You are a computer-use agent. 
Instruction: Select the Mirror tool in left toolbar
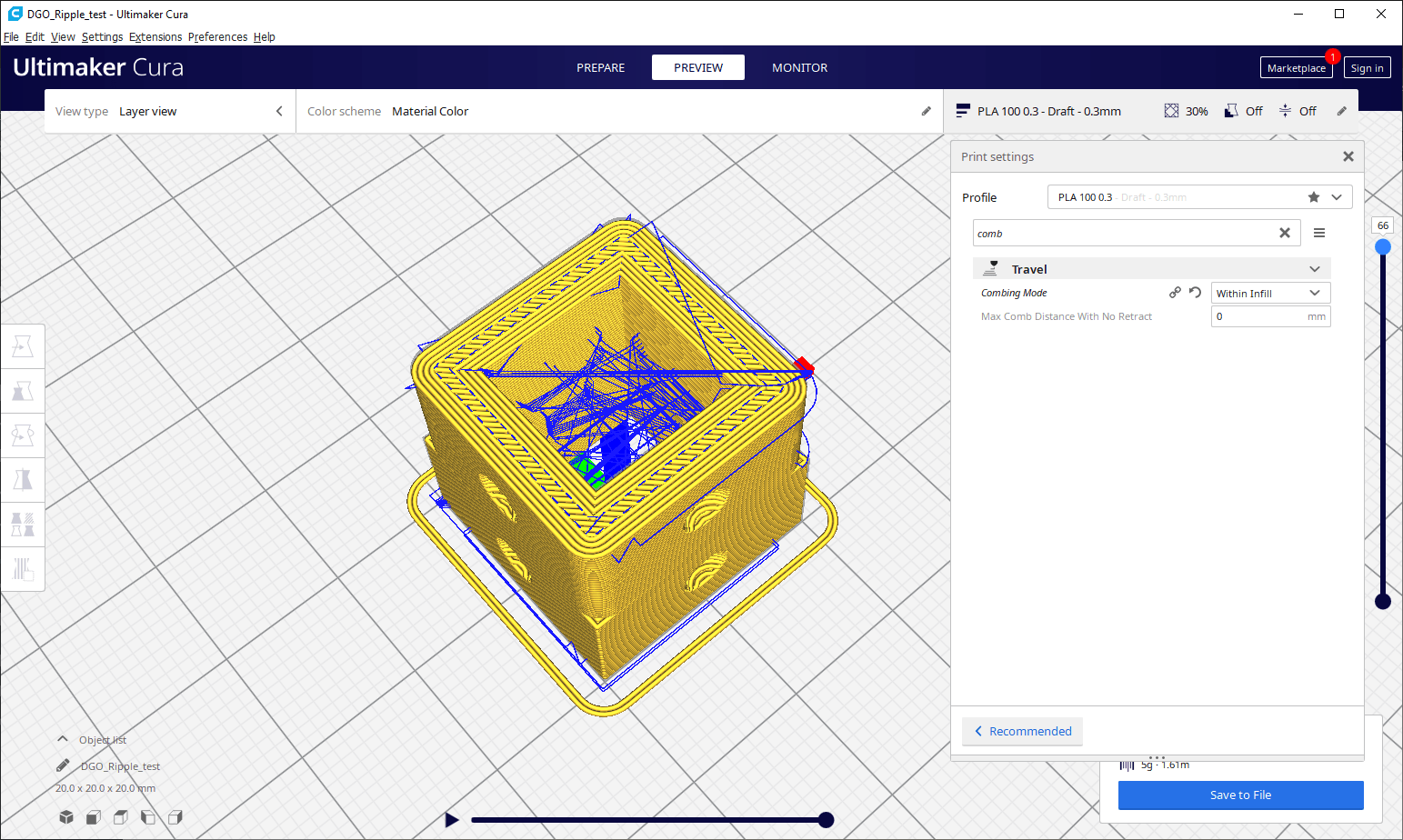click(23, 480)
